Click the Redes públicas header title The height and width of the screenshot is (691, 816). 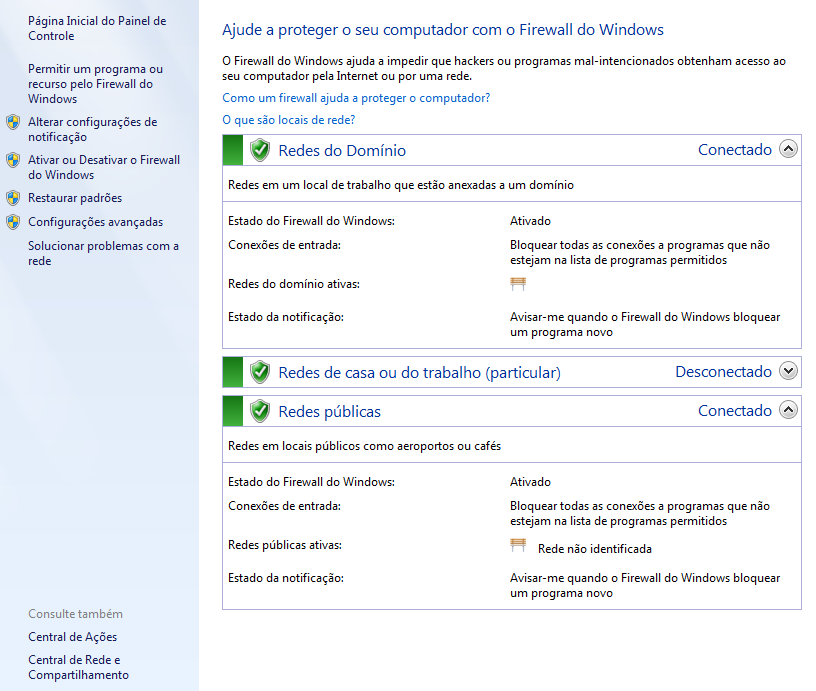(x=329, y=412)
